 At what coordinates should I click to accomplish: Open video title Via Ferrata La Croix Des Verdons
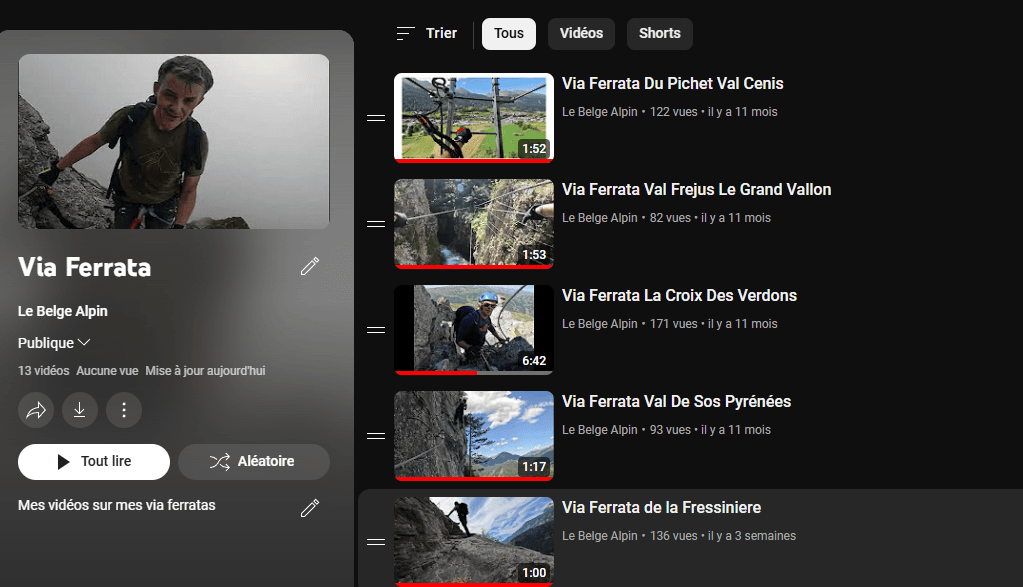tap(679, 295)
